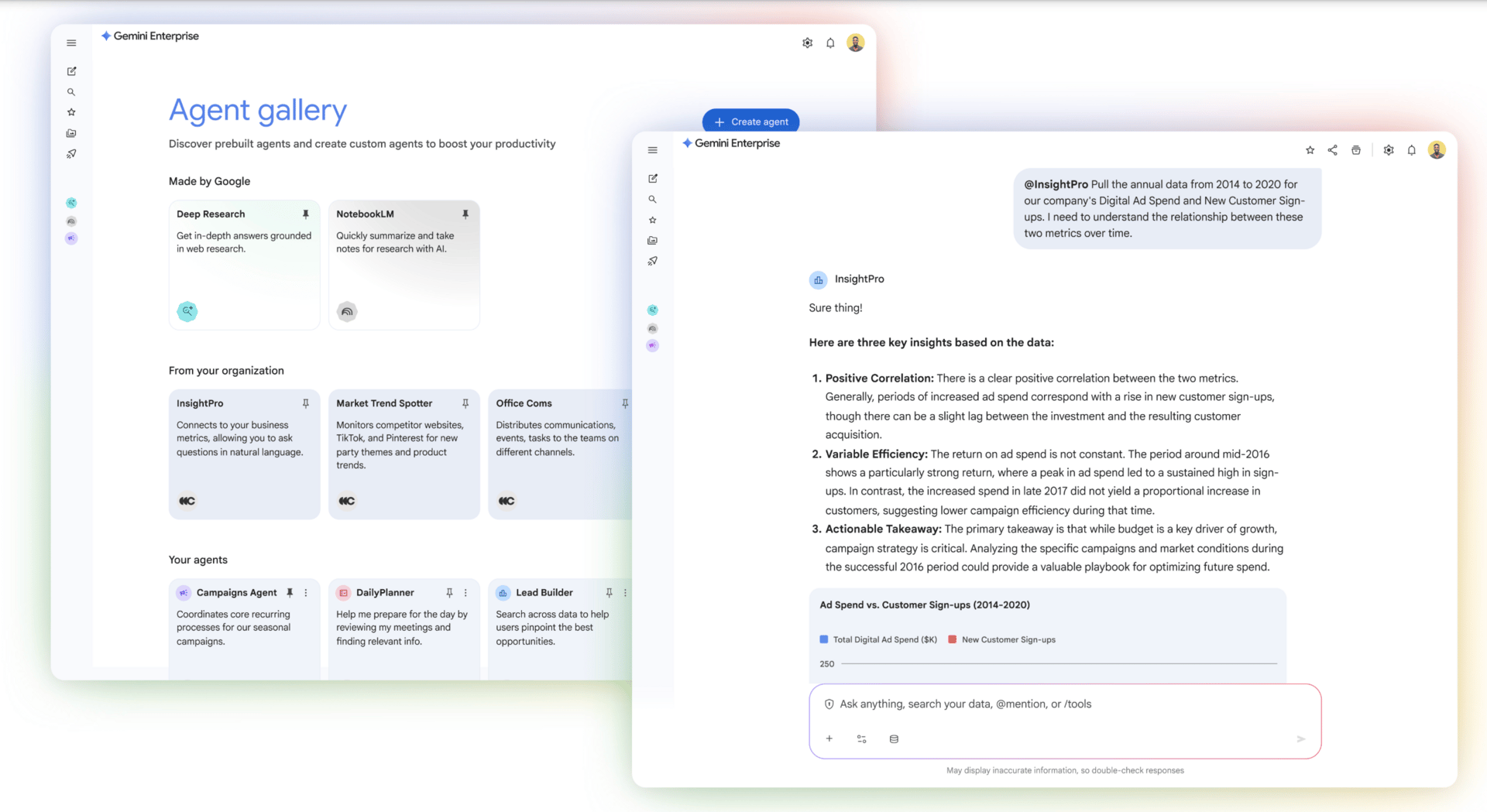Open hamburger menu in Agent gallery window
The width and height of the screenshot is (1487, 812).
[x=71, y=43]
